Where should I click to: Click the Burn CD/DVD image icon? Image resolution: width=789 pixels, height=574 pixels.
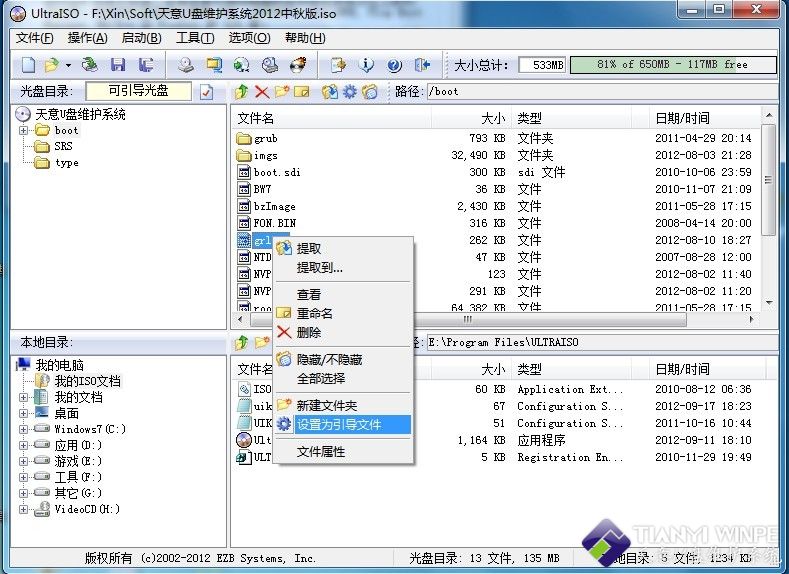point(298,64)
